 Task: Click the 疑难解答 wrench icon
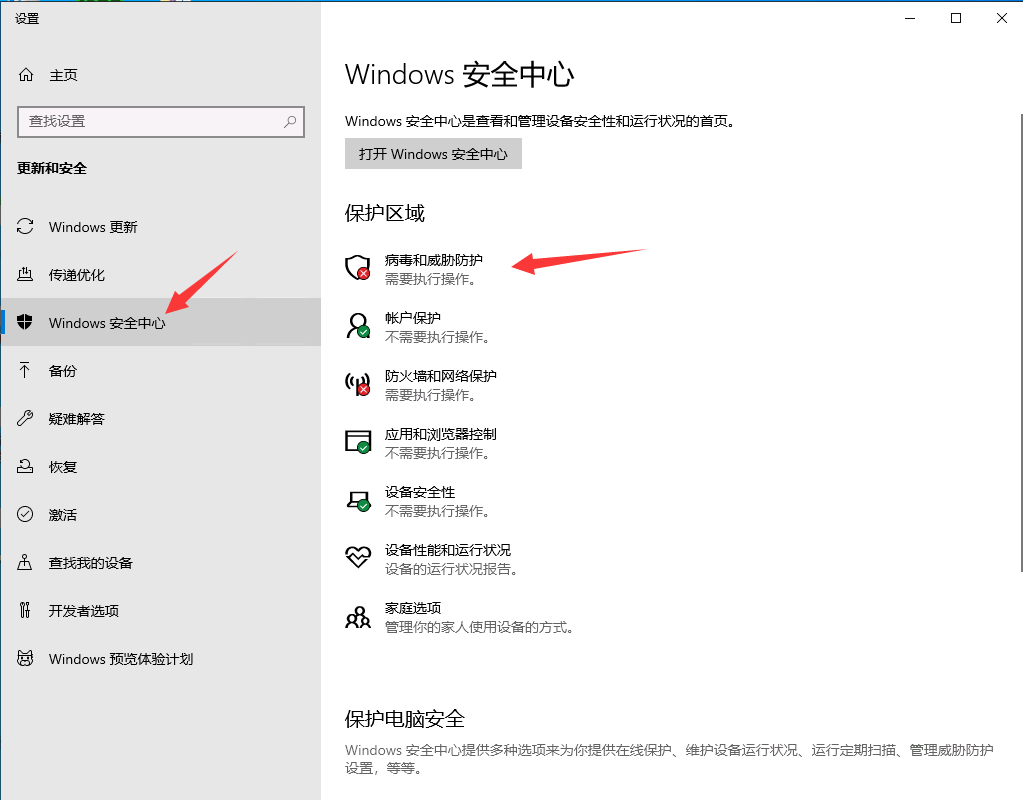tap(25, 418)
